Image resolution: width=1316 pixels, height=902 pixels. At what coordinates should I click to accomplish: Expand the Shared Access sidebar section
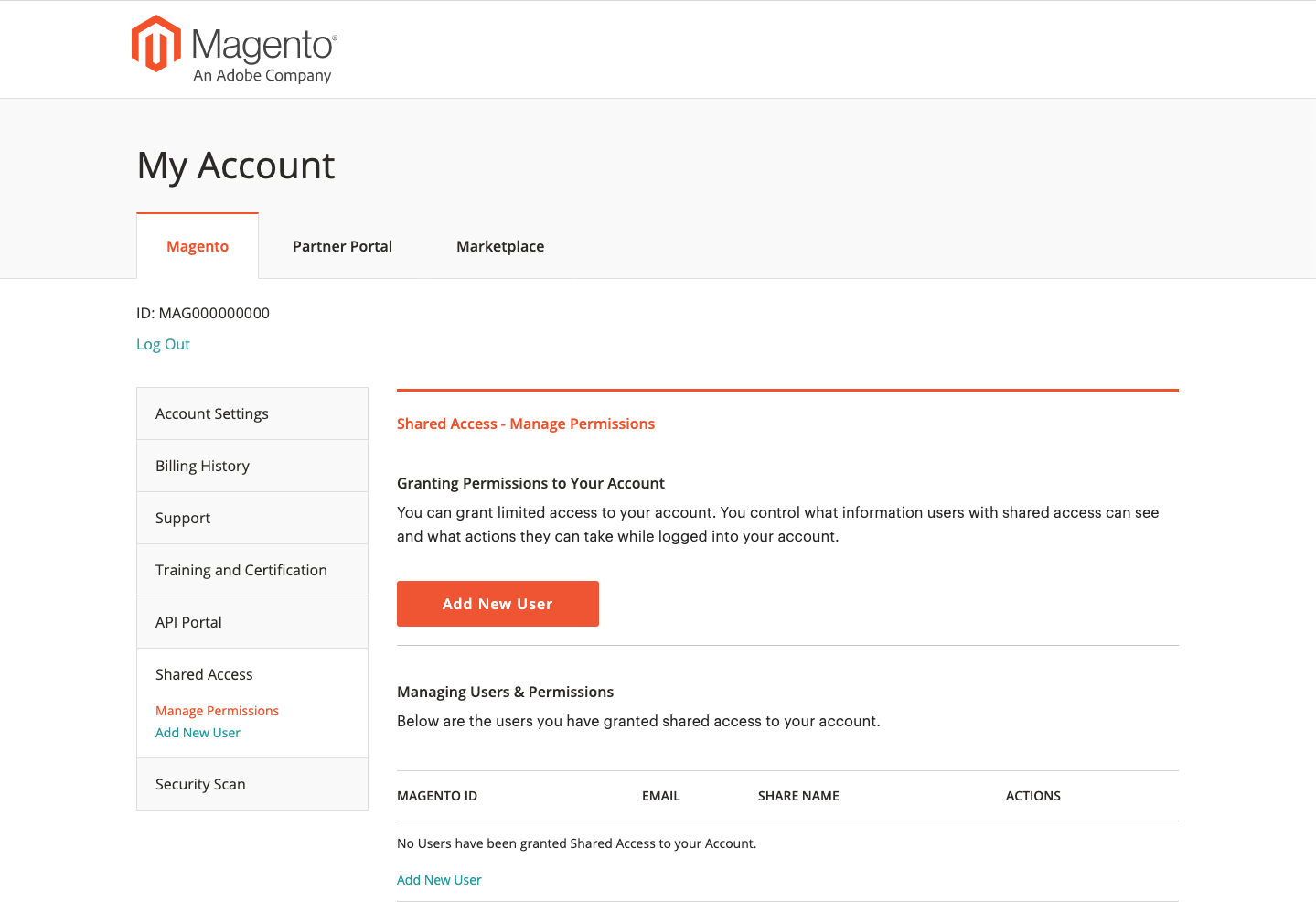click(204, 674)
